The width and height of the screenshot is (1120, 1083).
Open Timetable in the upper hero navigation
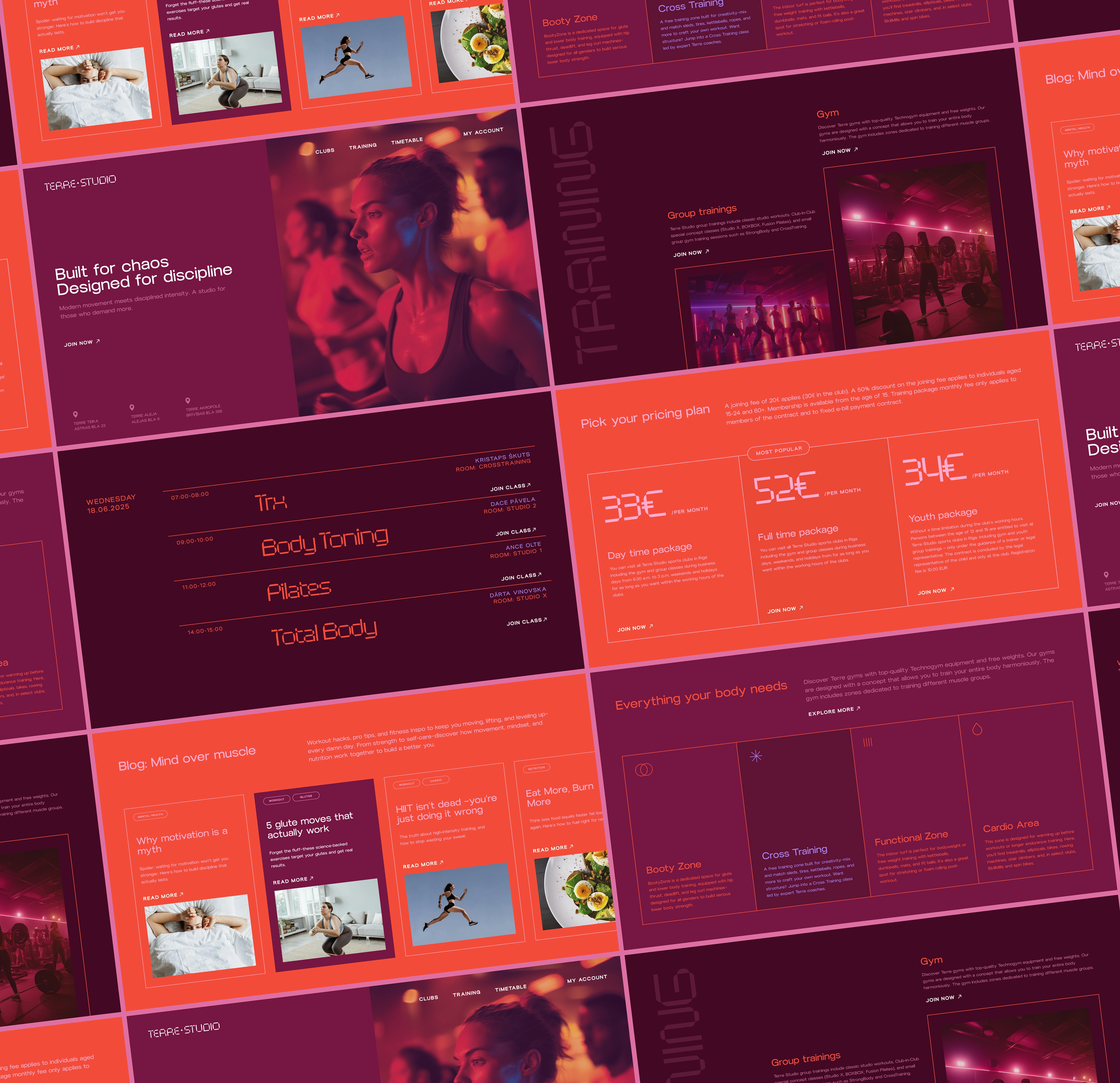pos(407,141)
